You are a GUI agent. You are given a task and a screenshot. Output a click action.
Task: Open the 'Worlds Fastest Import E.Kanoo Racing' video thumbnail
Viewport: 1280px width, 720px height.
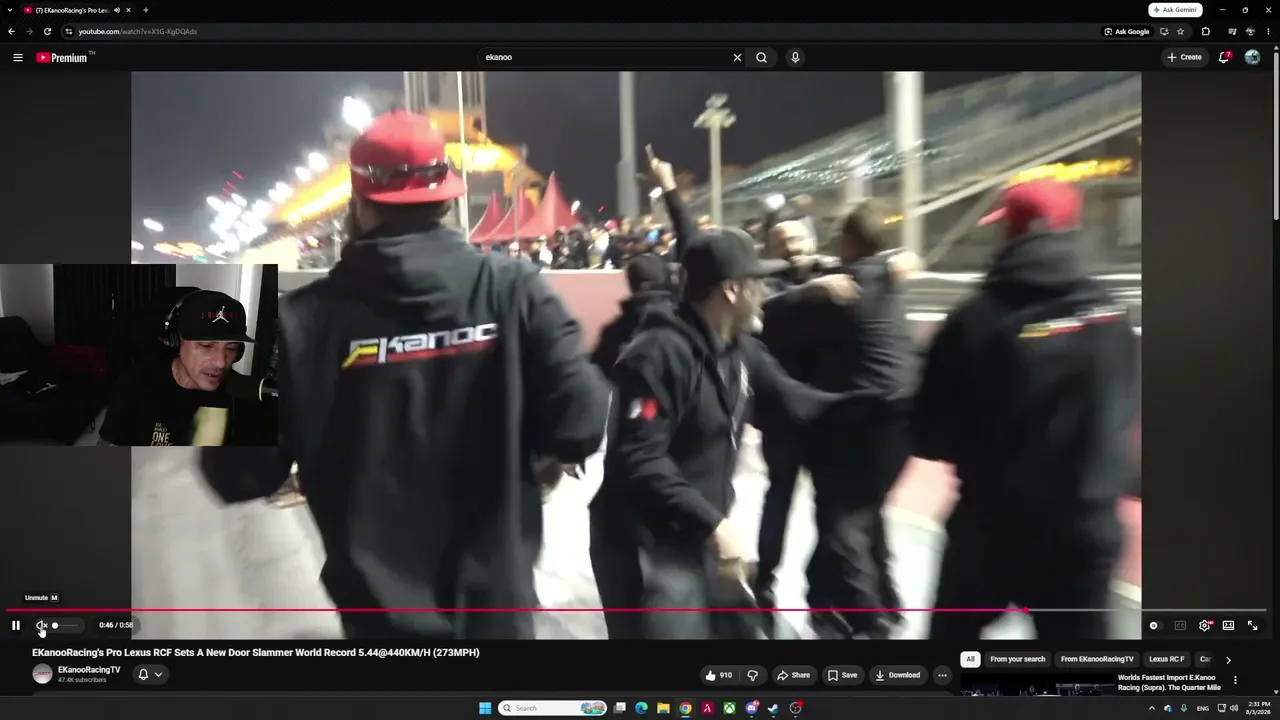coord(1036,686)
